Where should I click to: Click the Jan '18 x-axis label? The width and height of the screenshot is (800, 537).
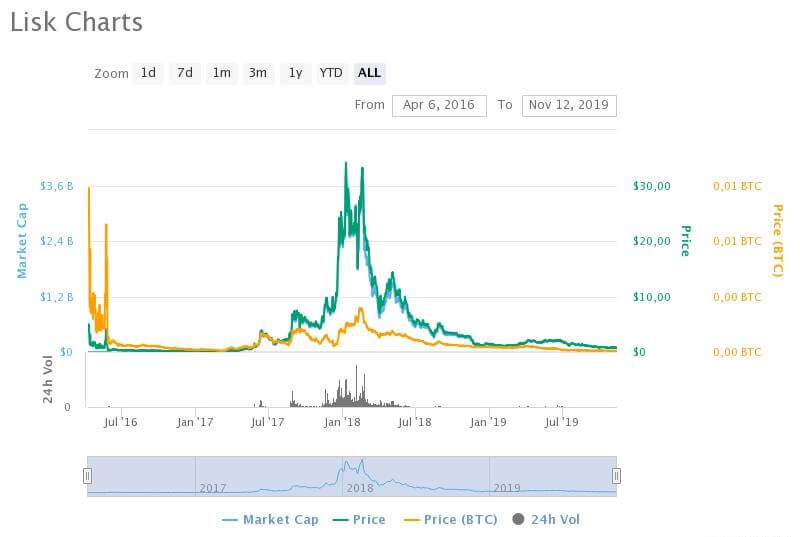coord(342,422)
